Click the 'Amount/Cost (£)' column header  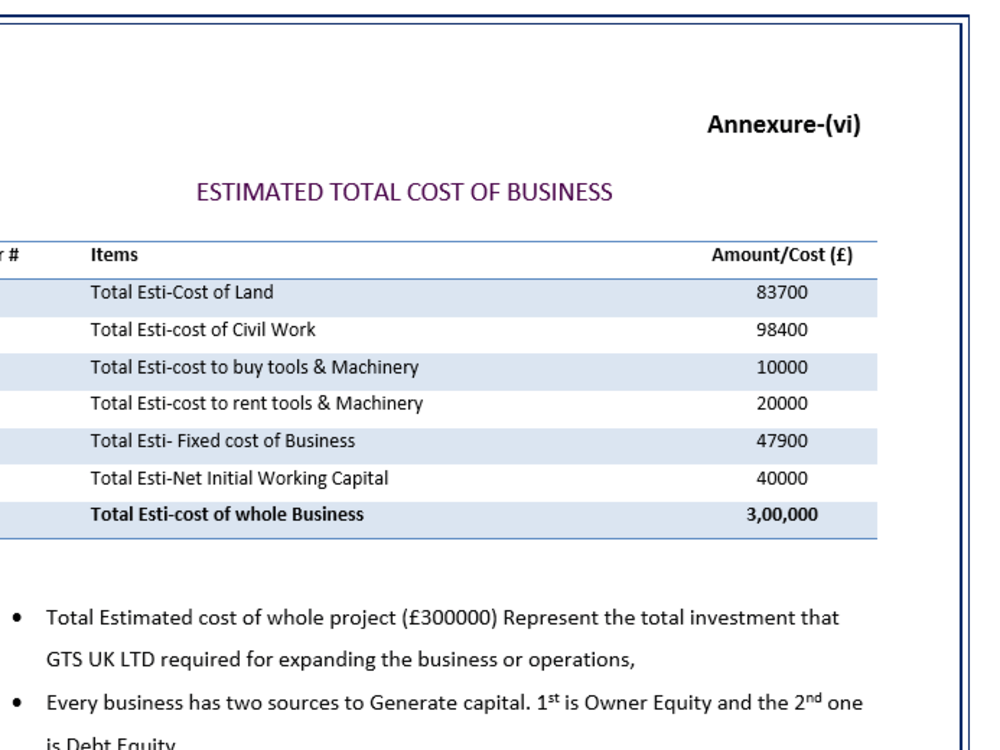click(782, 255)
